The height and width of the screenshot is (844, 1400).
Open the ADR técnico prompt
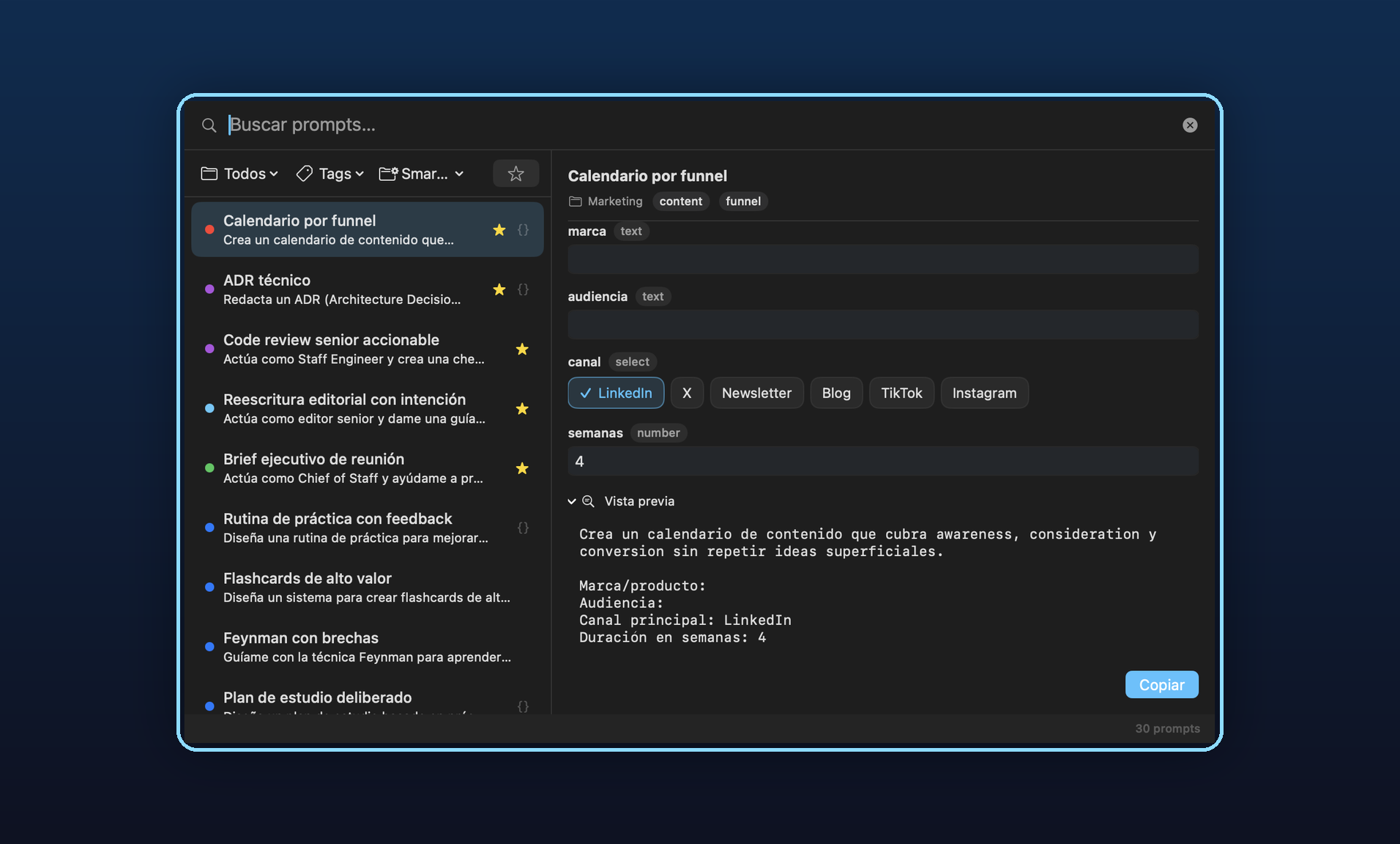(368, 289)
